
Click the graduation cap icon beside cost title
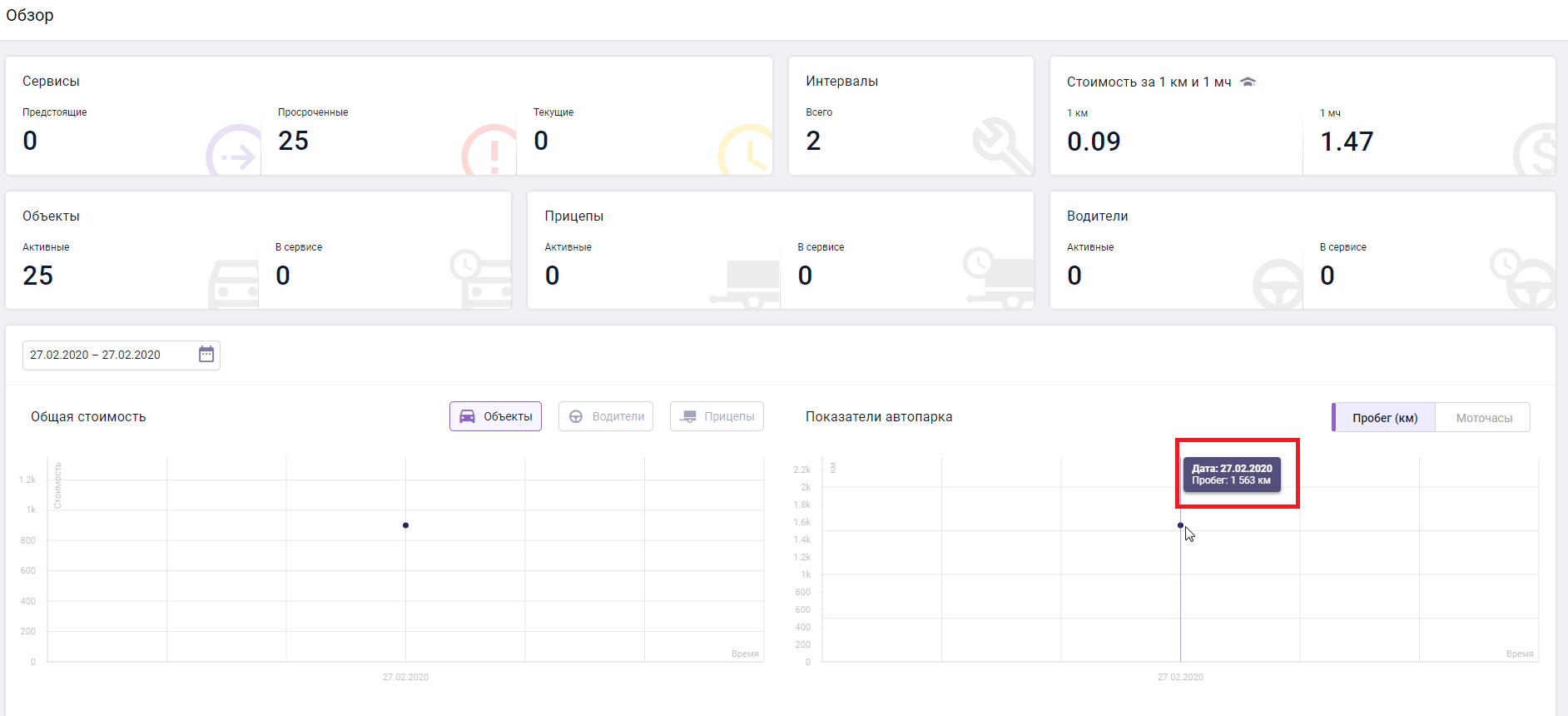point(1248,82)
